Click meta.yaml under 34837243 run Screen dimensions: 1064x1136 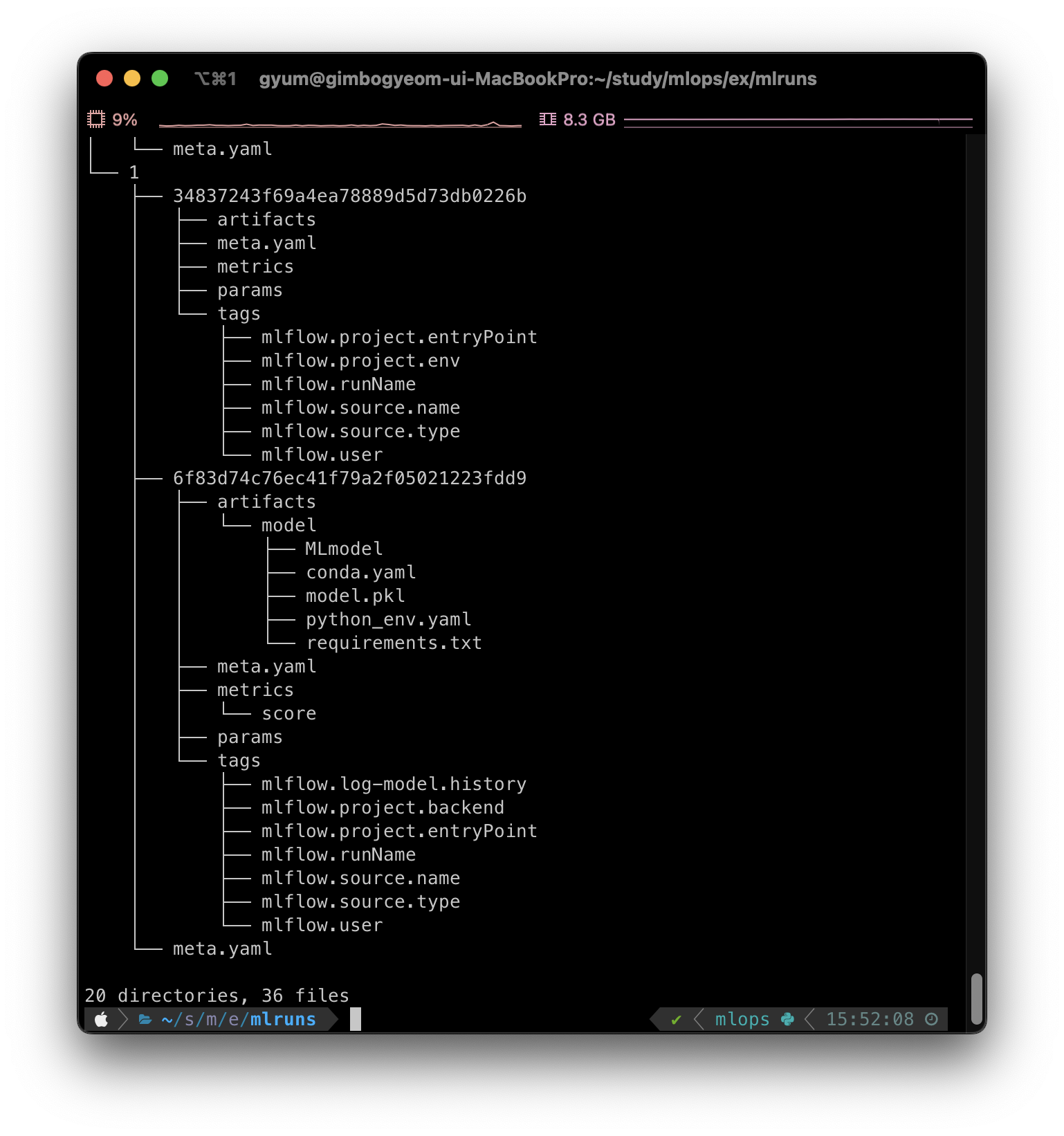coord(267,243)
